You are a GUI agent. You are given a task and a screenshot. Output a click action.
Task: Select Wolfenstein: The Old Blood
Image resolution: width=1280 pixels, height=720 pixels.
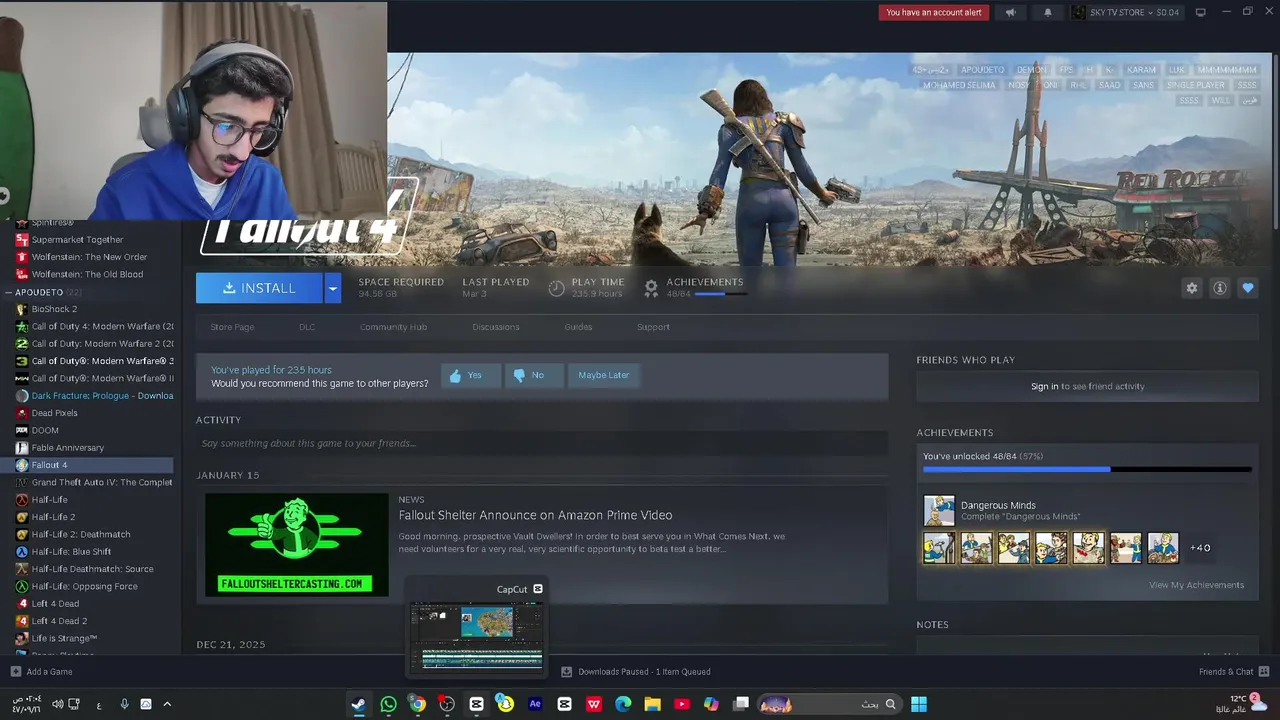pyautogui.click(x=87, y=274)
